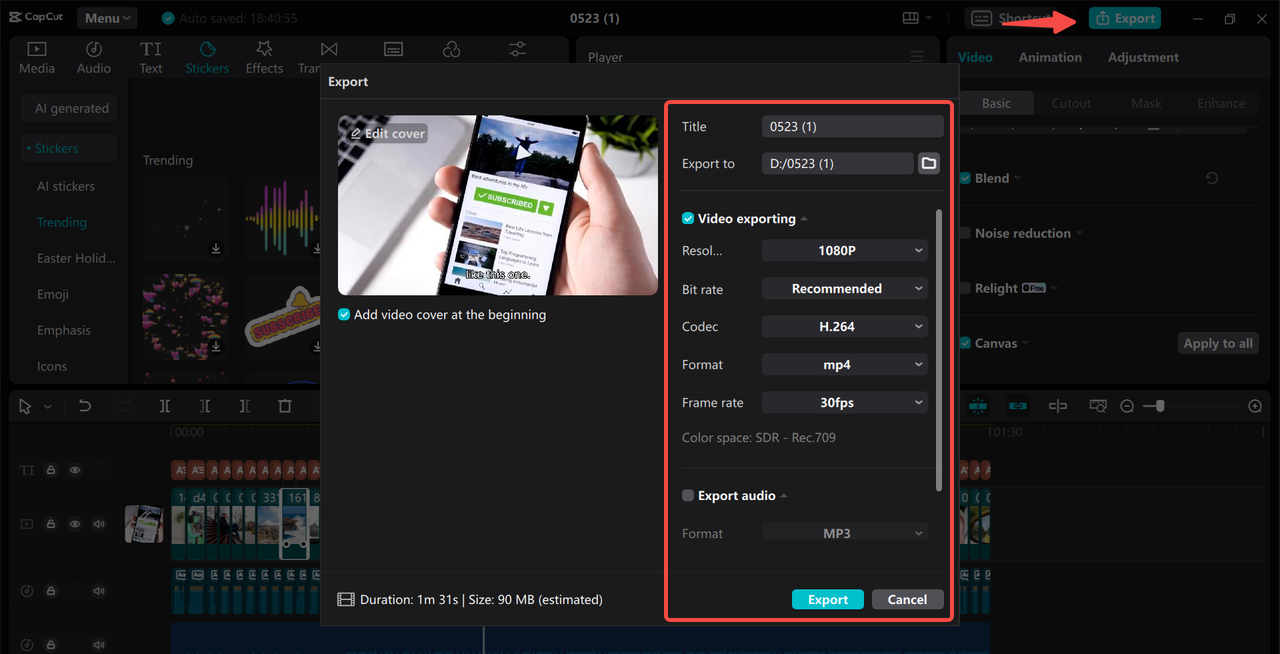The width and height of the screenshot is (1280, 654).
Task: Toggle the Blend checkbox
Action: (x=966, y=178)
